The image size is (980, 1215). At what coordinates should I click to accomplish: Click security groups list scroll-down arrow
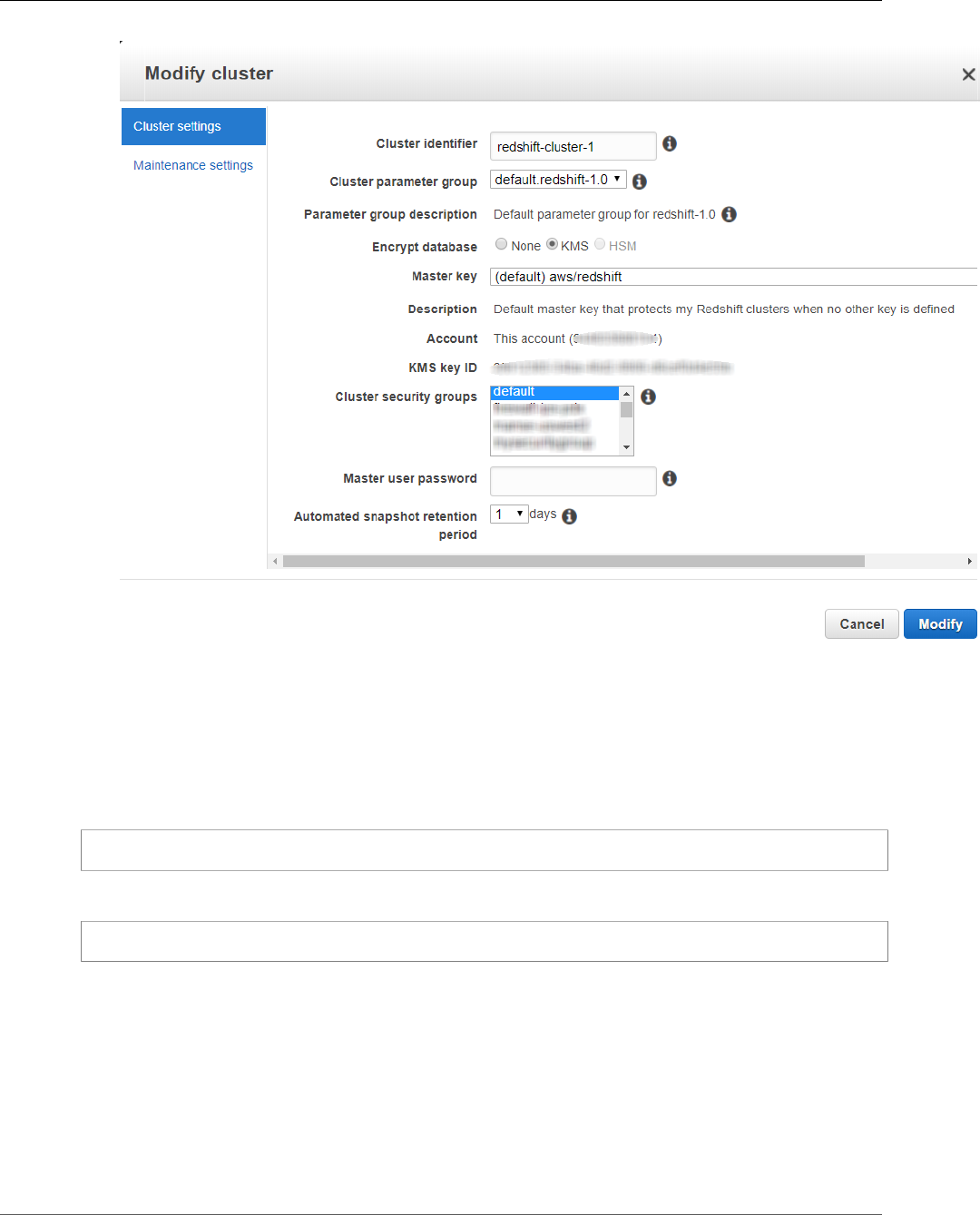(x=626, y=447)
